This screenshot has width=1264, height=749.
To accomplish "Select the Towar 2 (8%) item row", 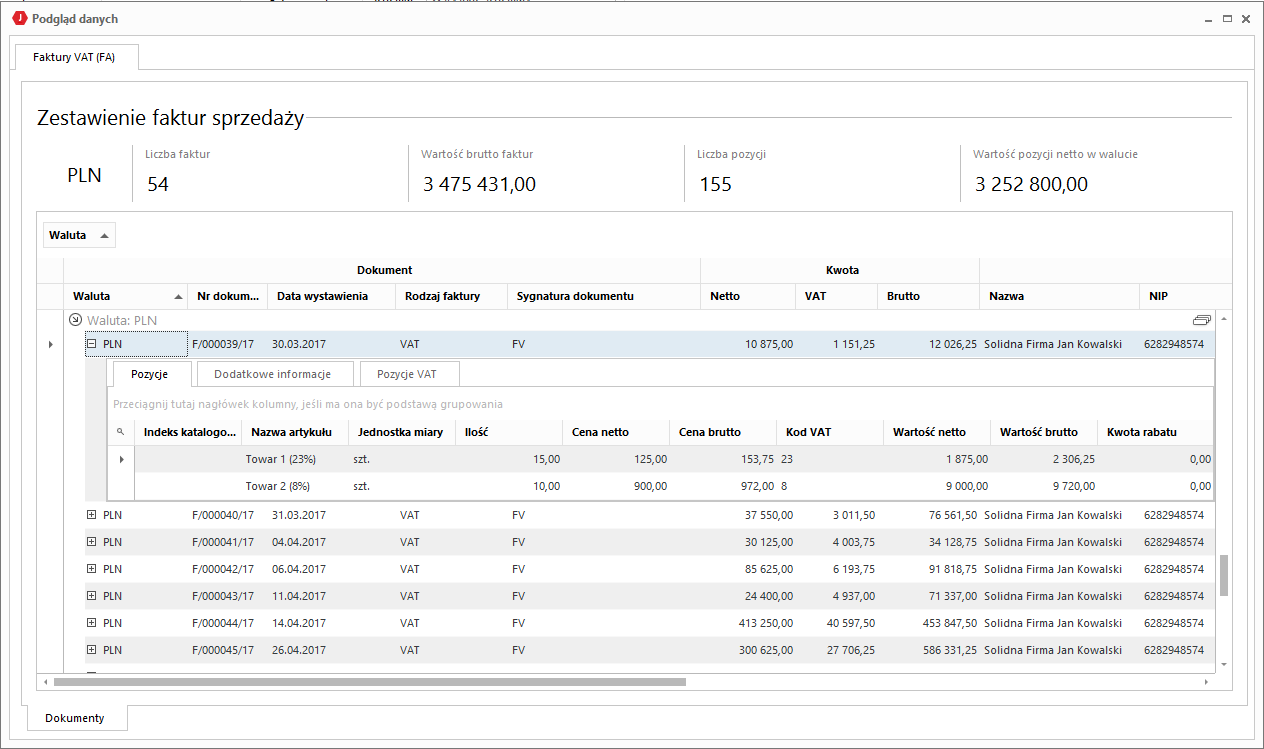I will coord(674,486).
